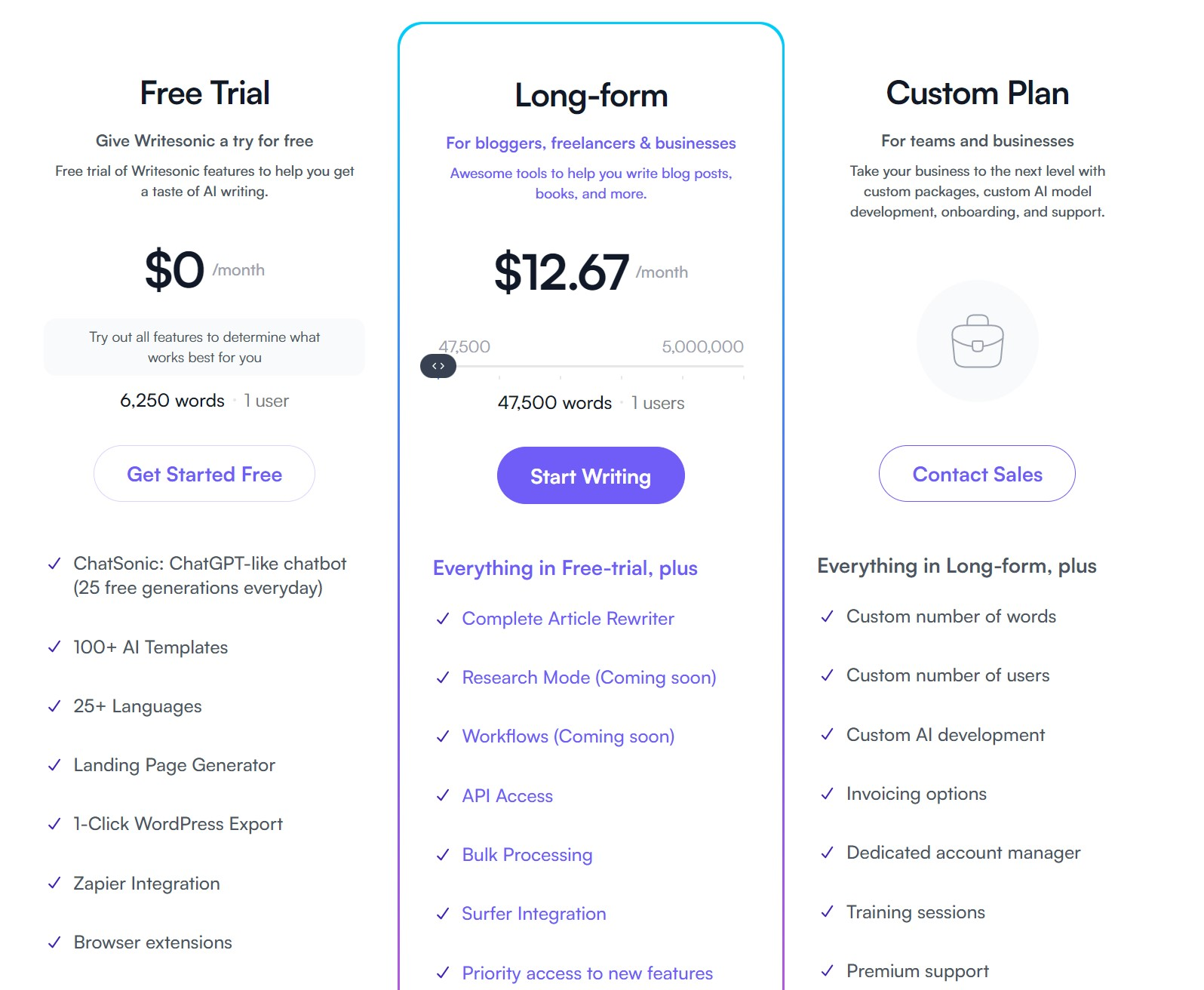Click checkmark beside Surfer Integration
This screenshot has width=1204, height=990.
(443, 914)
